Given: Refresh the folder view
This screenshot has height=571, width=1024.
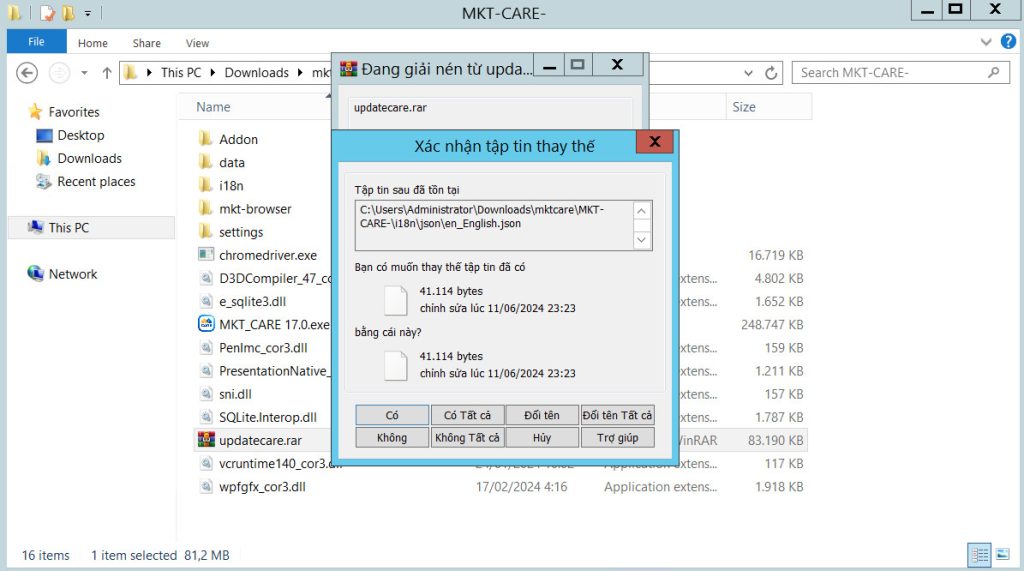Looking at the screenshot, I should coord(771,73).
